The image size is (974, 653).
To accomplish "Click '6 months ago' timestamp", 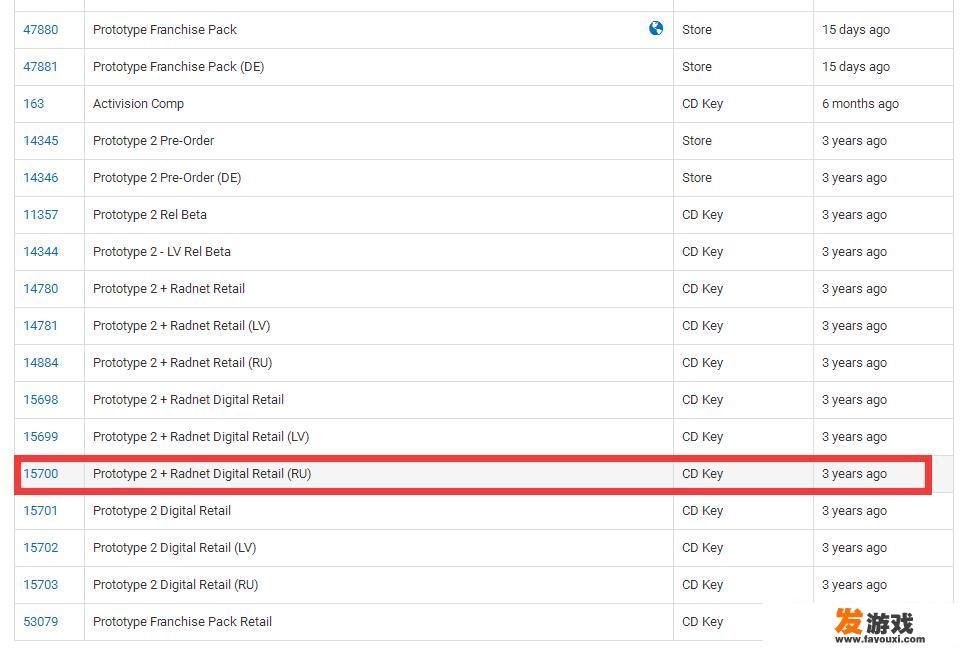I will click(x=860, y=104).
